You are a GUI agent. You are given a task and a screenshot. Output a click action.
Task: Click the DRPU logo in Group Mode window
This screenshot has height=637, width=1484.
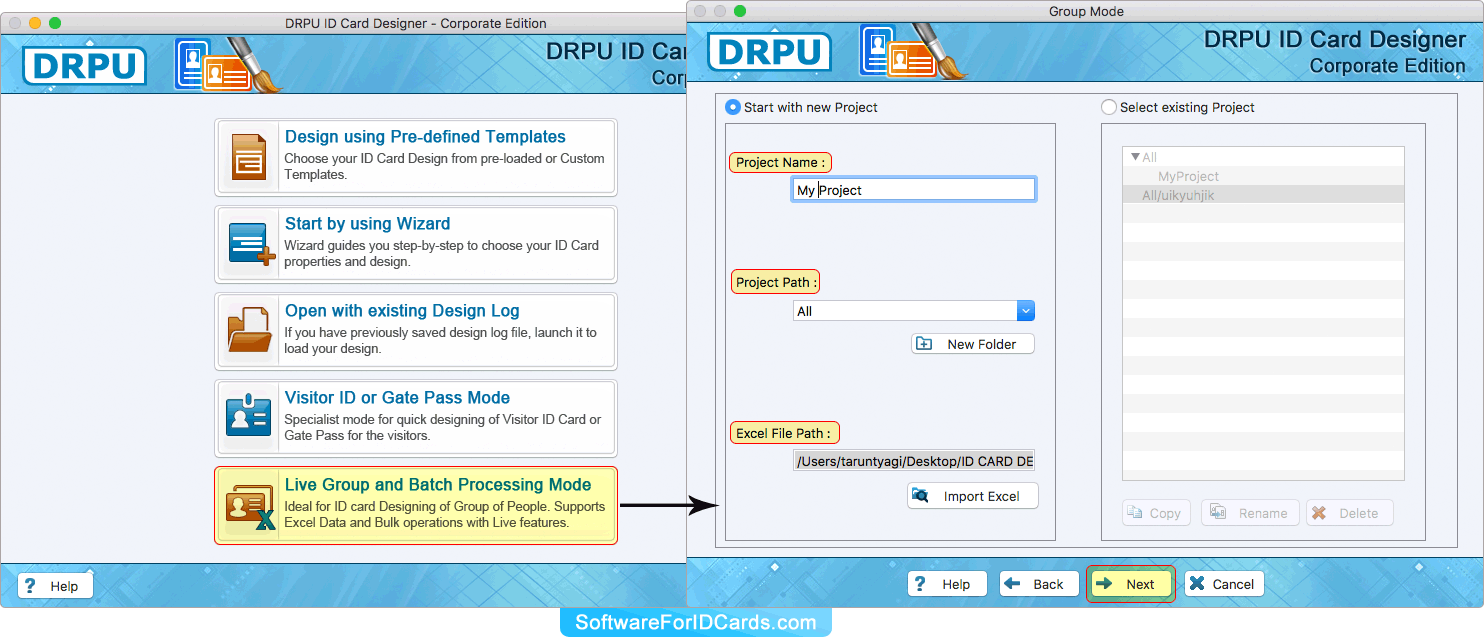point(770,51)
